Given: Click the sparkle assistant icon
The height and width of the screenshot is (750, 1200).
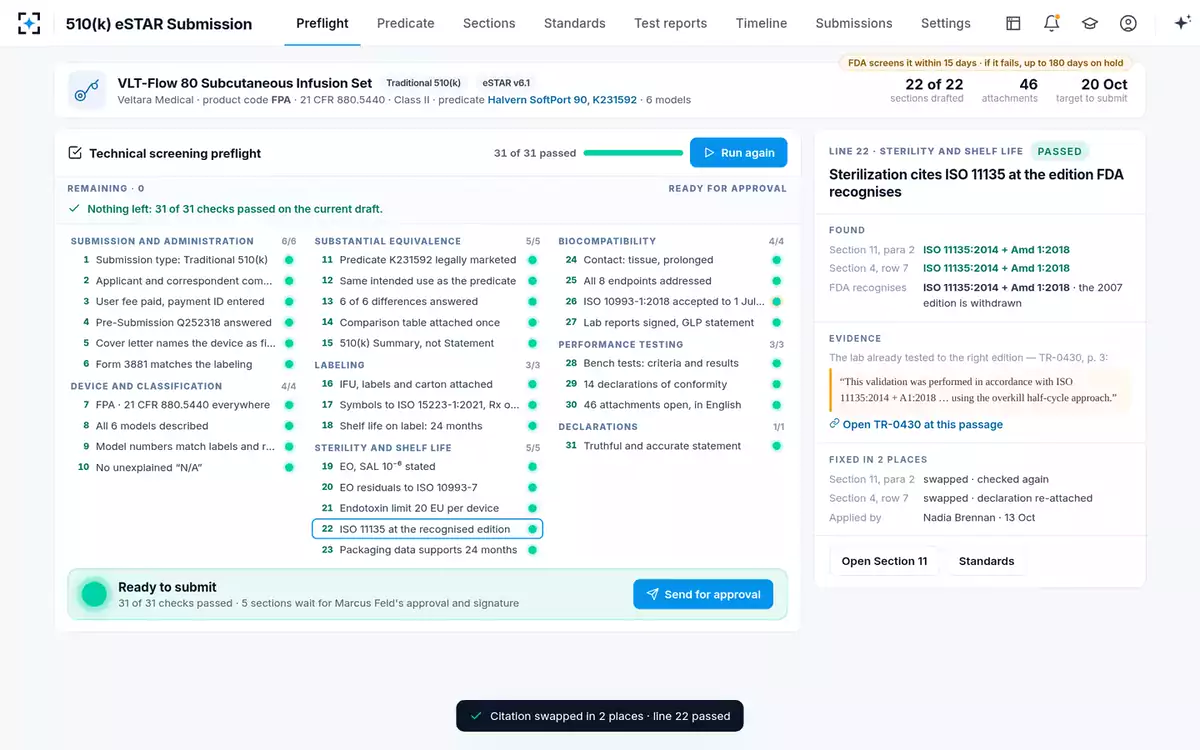Looking at the screenshot, I should click(1181, 23).
